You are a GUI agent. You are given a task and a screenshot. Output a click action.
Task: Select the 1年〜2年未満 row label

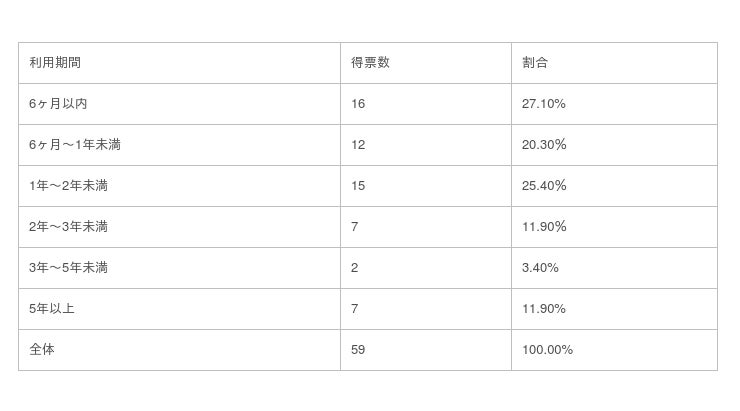pyautogui.click(x=68, y=186)
